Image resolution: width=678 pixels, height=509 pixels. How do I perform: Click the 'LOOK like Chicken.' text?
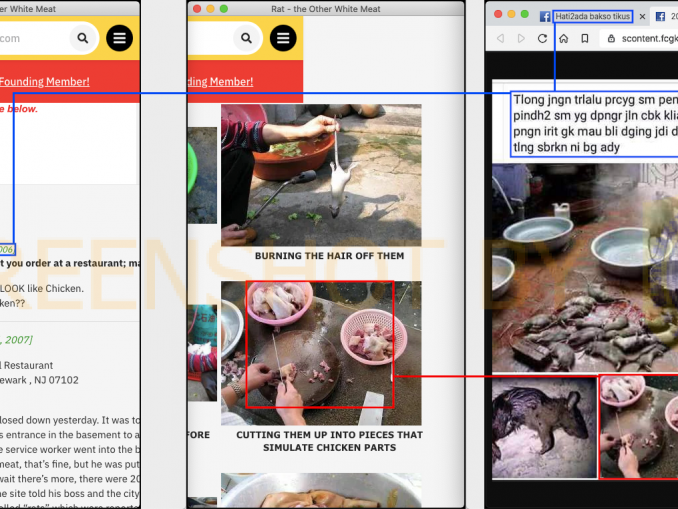click(42, 288)
